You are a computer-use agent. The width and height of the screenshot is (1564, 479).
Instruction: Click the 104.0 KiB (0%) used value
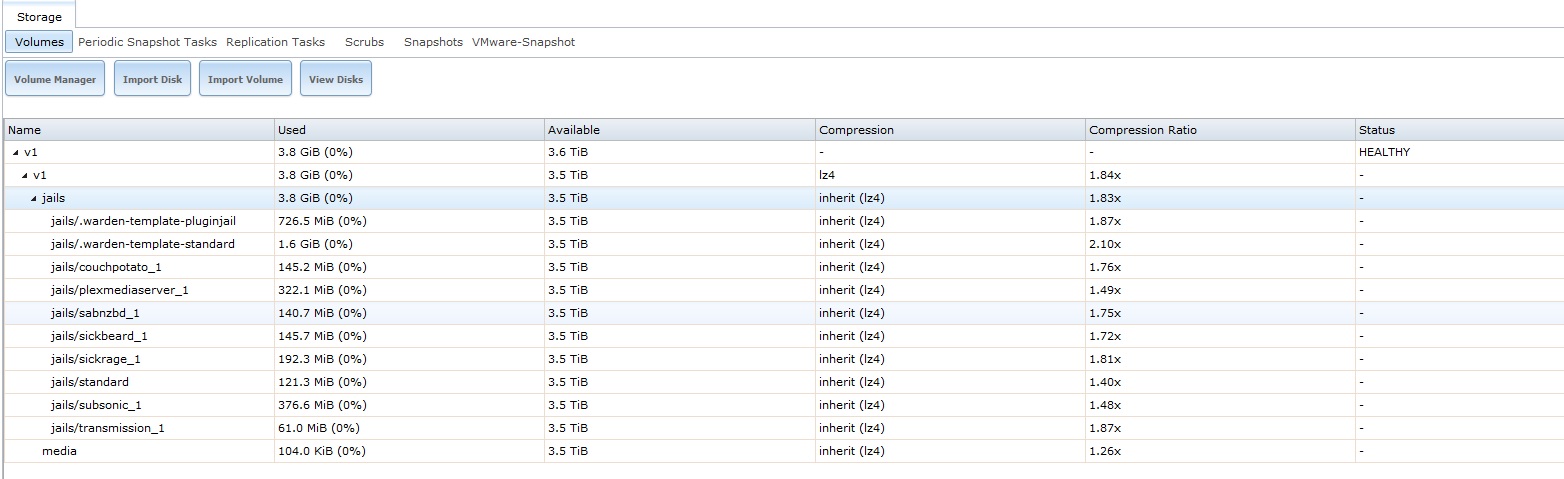click(x=322, y=451)
